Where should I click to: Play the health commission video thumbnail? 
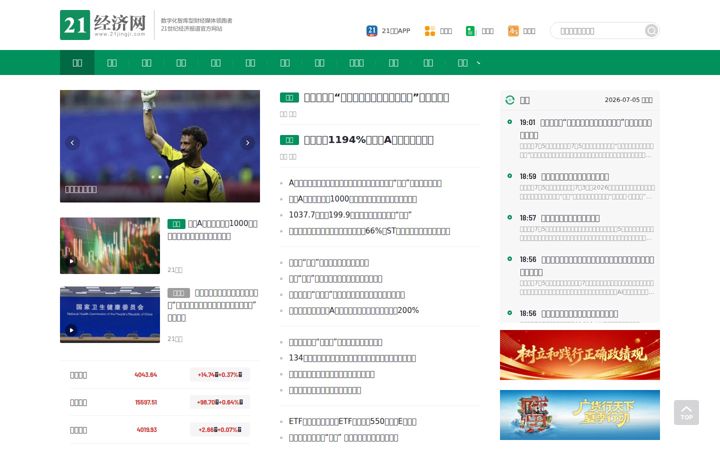coord(71,330)
